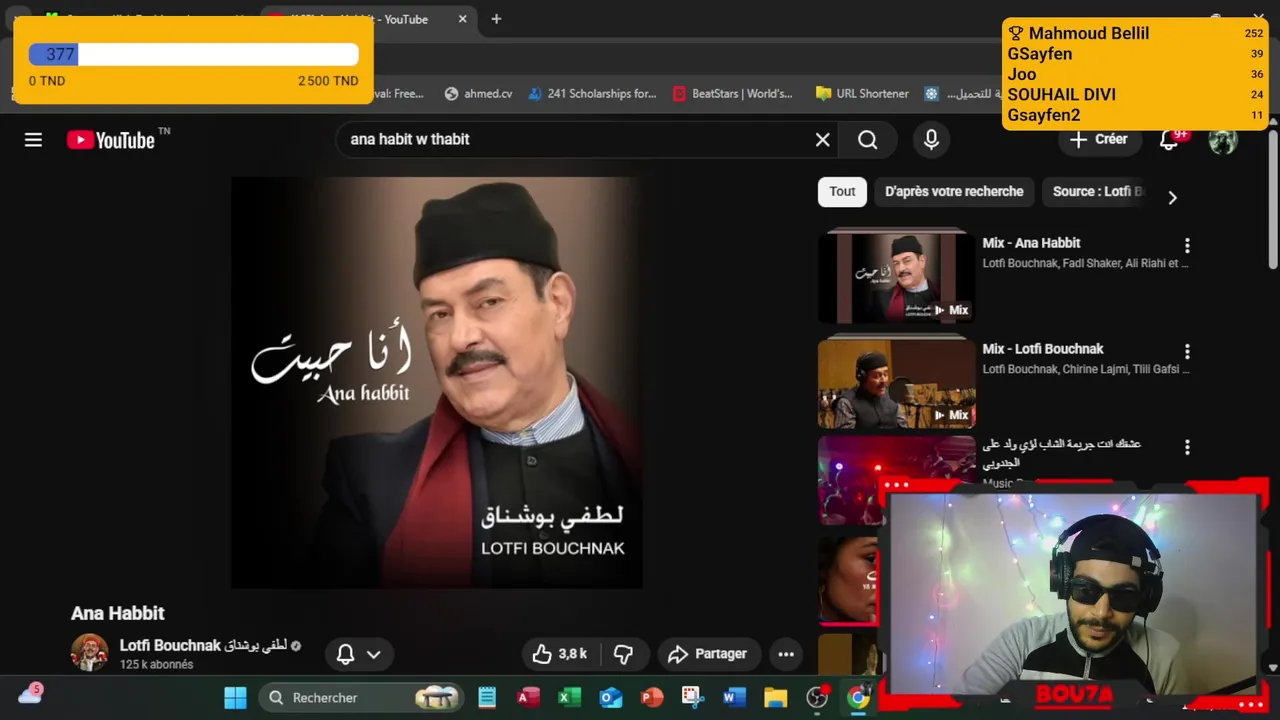Start voice search with the microphone
This screenshot has width=1280, height=720.
[x=931, y=140]
